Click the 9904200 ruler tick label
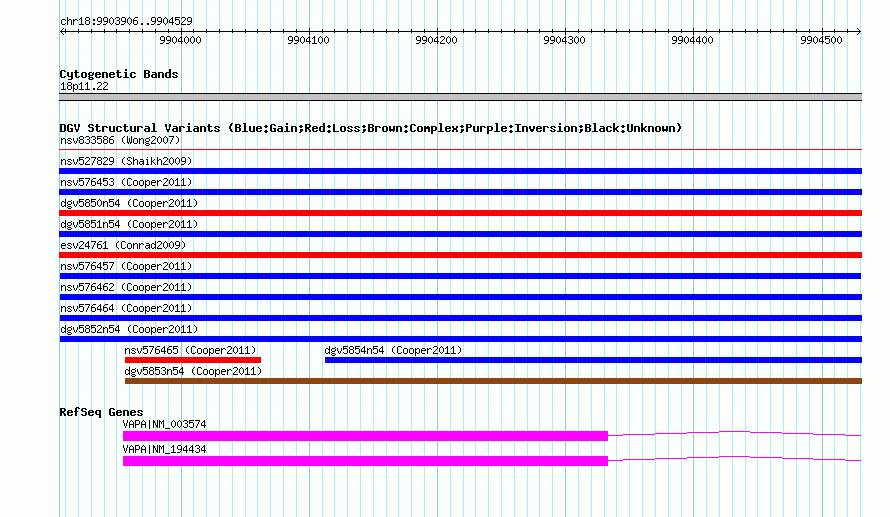Screen dimensions: 890x517 pyautogui.click(x=436, y=40)
